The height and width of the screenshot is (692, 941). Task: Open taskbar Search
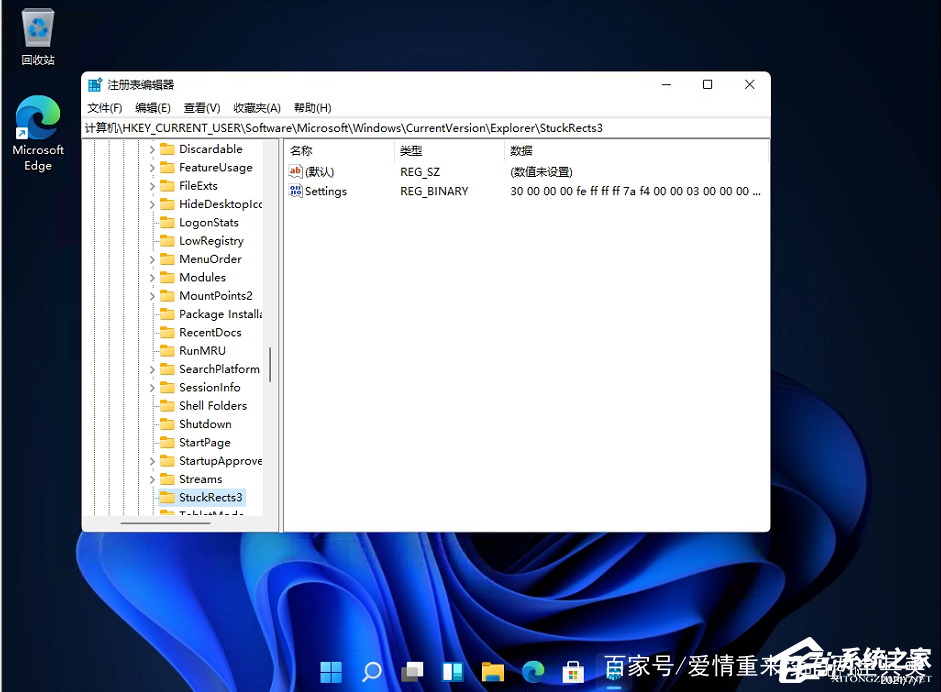pos(371,672)
